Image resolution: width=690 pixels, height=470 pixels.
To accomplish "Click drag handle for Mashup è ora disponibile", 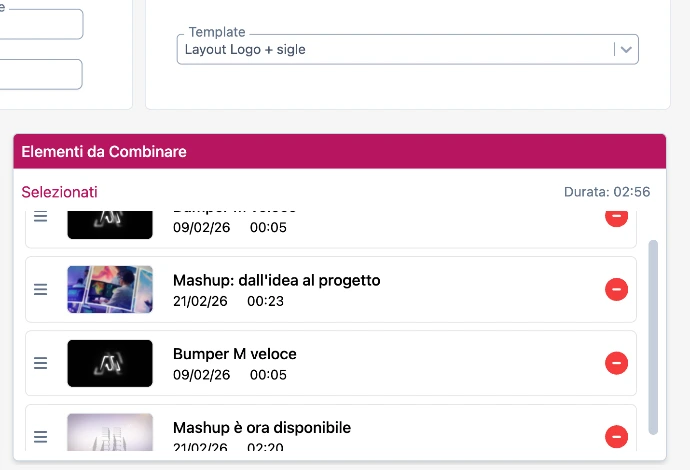I will (41, 437).
